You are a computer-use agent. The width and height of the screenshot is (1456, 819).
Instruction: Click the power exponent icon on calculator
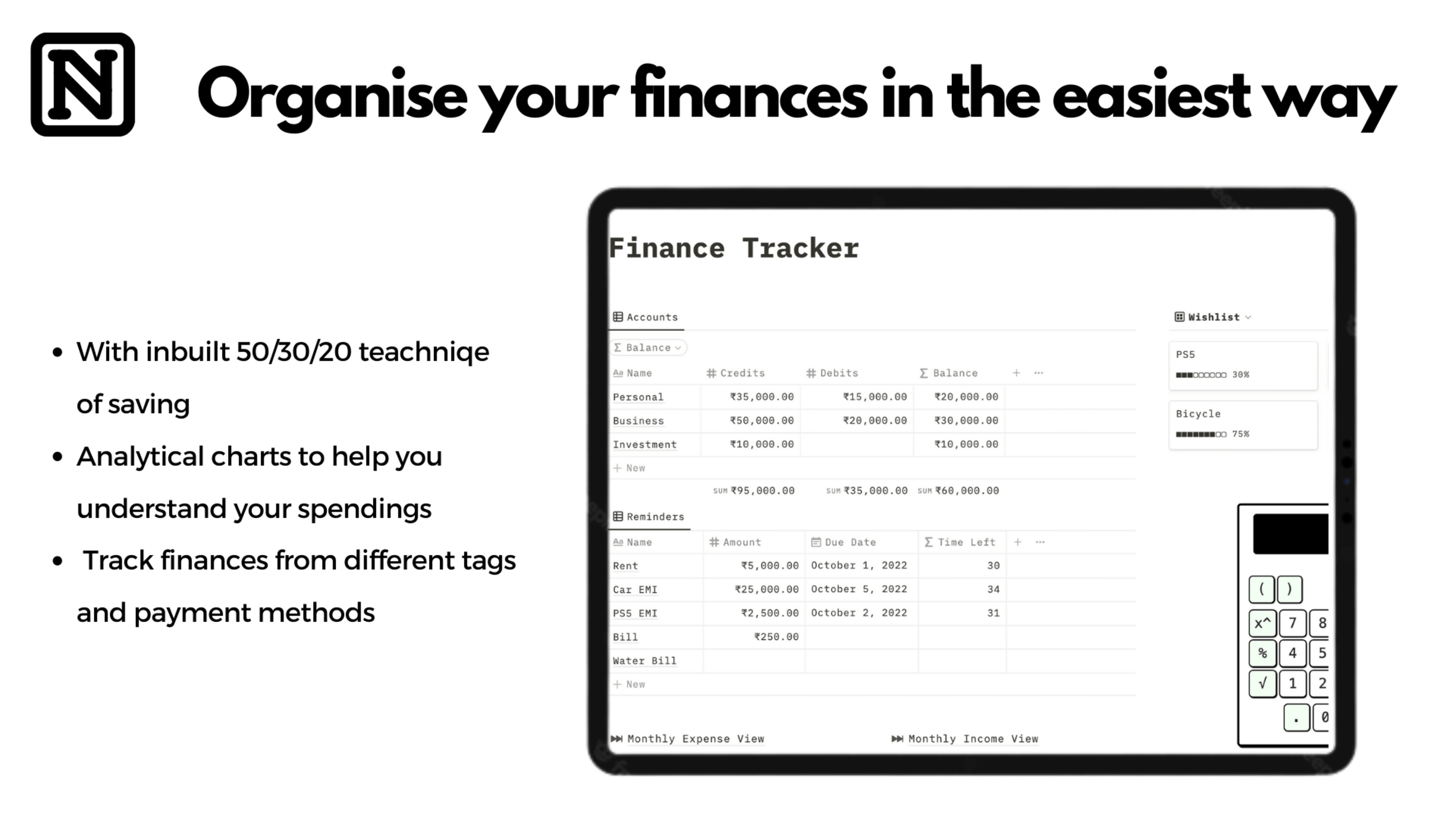coord(1262,622)
